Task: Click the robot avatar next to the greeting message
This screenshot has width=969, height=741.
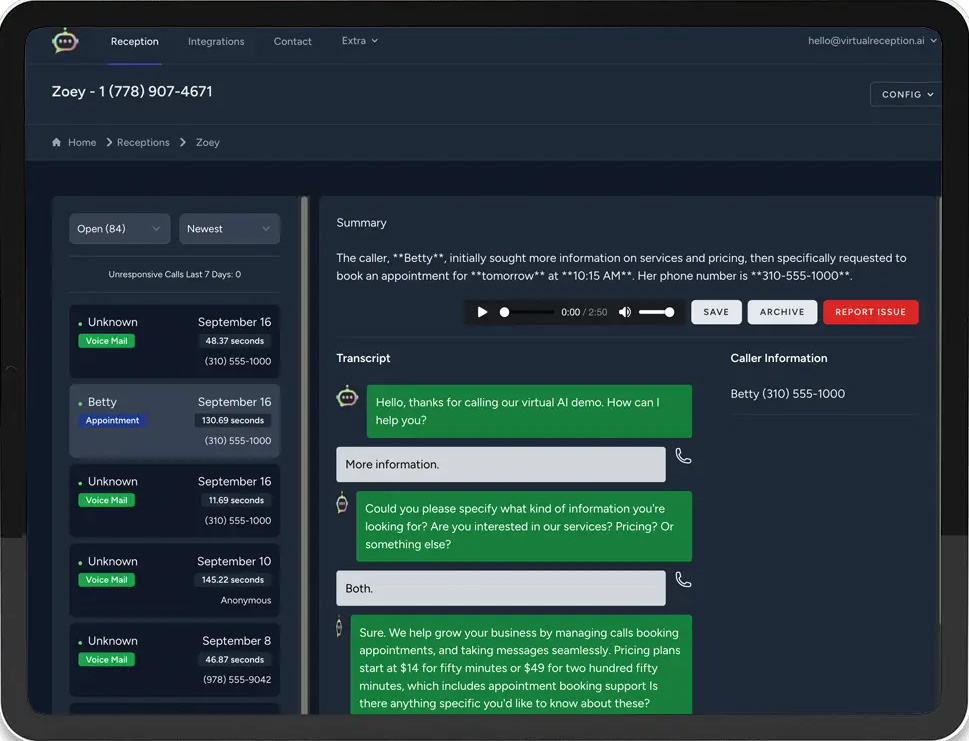Action: click(x=346, y=397)
